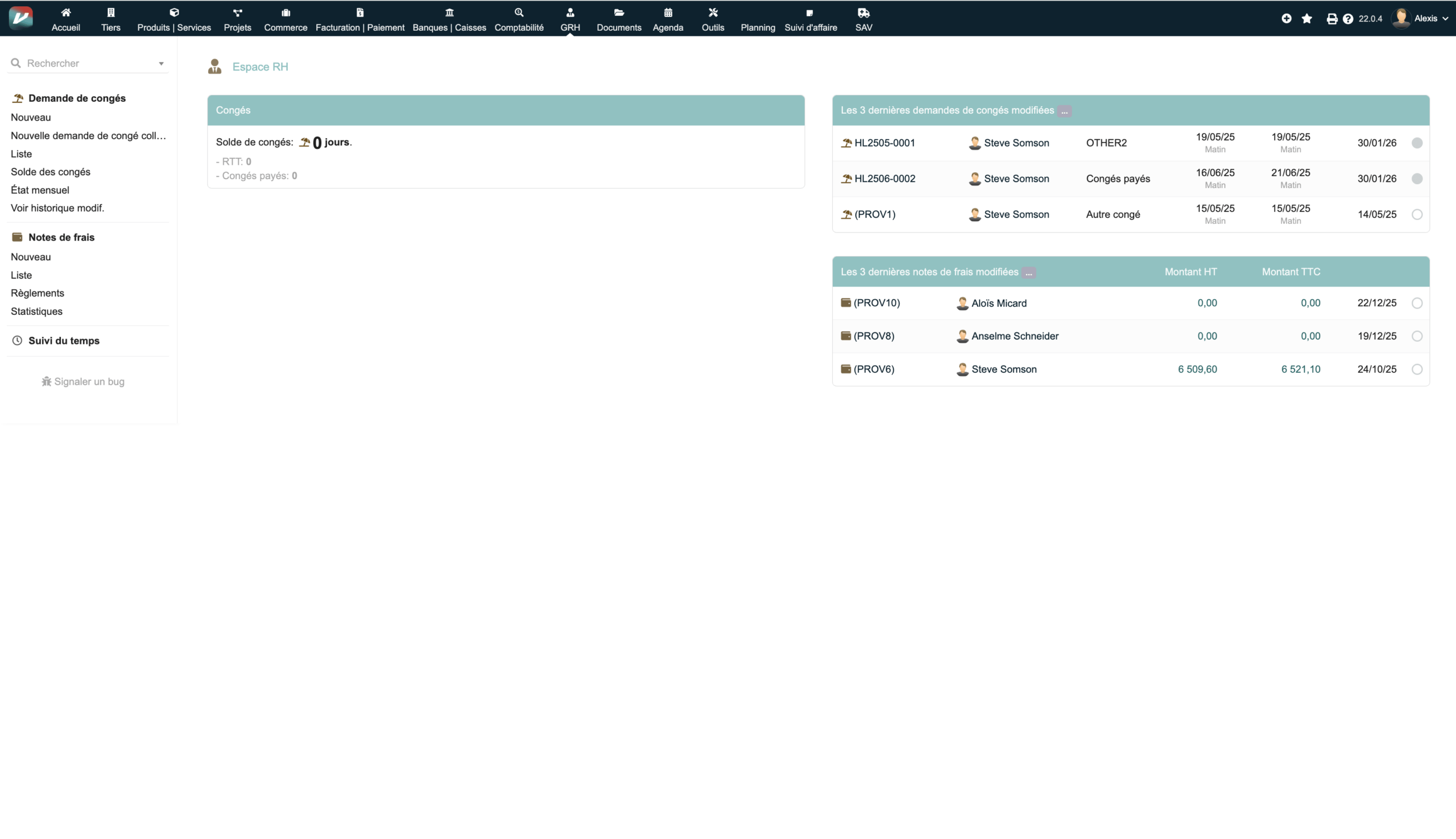Click status circle of PROV1 leave request
1456x839 pixels.
(x=1417, y=214)
